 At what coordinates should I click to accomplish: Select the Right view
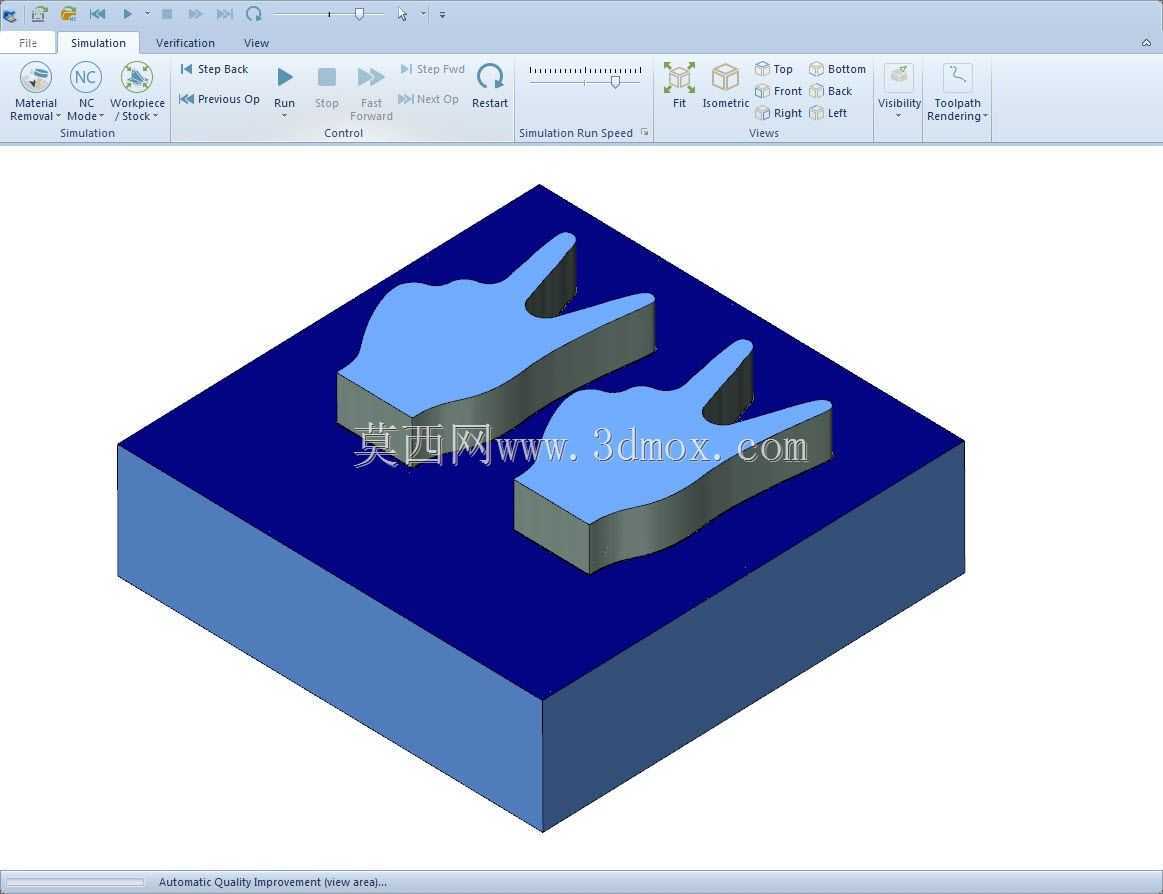click(778, 114)
